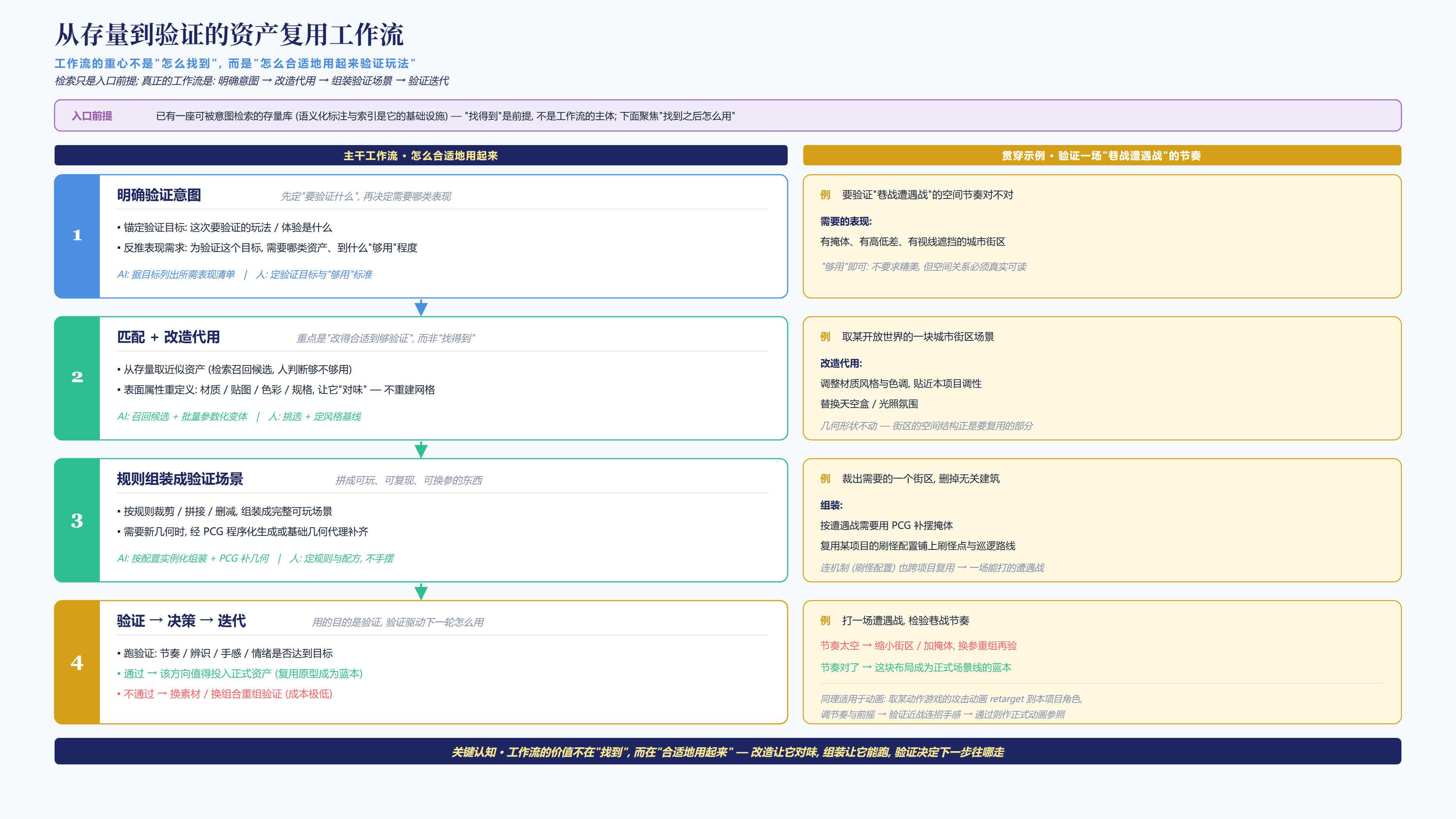The width and height of the screenshot is (1456, 819).
Task: Click the italic line 调节奏与前摇 → 验证近战连招手感
Action: click(x=943, y=714)
